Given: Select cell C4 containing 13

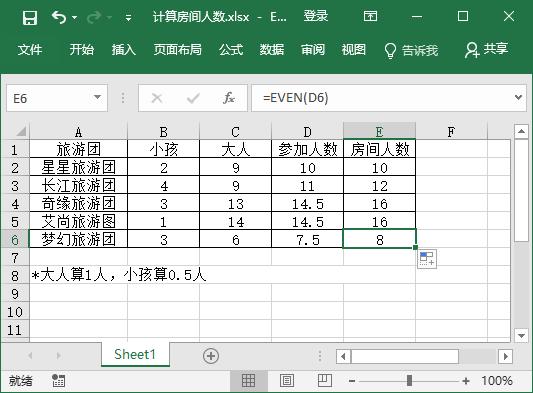Looking at the screenshot, I should tap(236, 203).
